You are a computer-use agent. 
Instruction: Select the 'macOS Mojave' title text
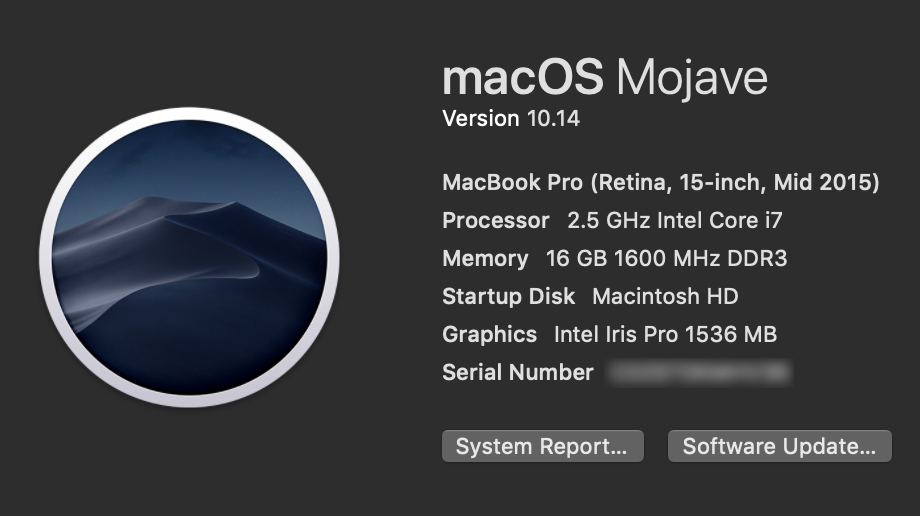[605, 77]
